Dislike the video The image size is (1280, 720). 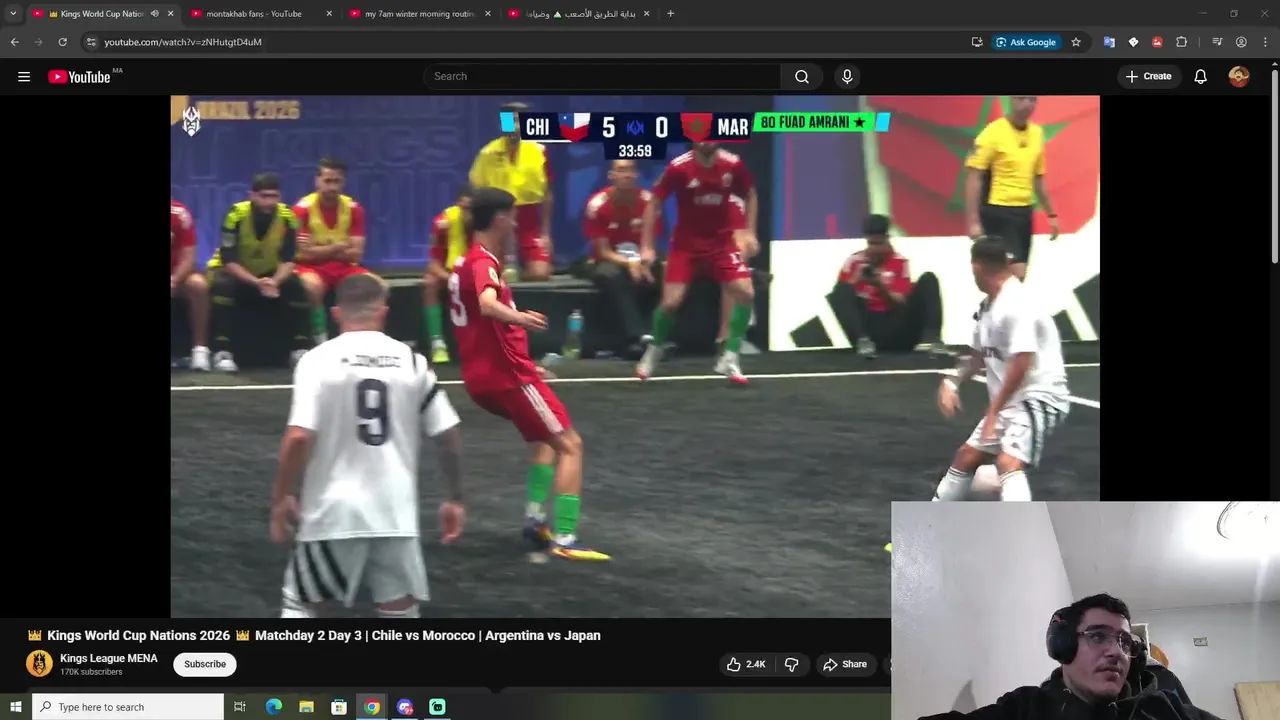tap(791, 664)
